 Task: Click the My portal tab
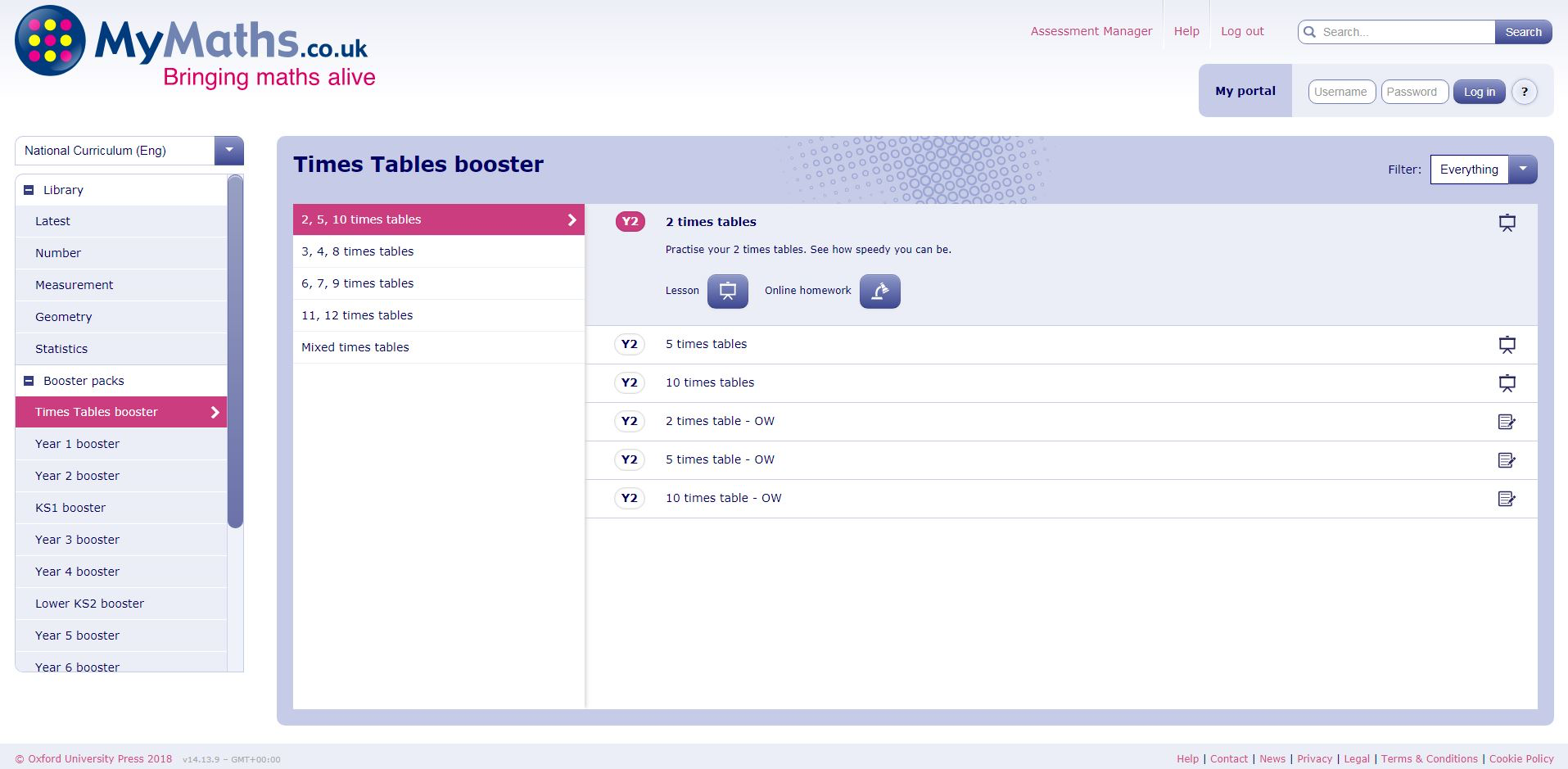1245,91
